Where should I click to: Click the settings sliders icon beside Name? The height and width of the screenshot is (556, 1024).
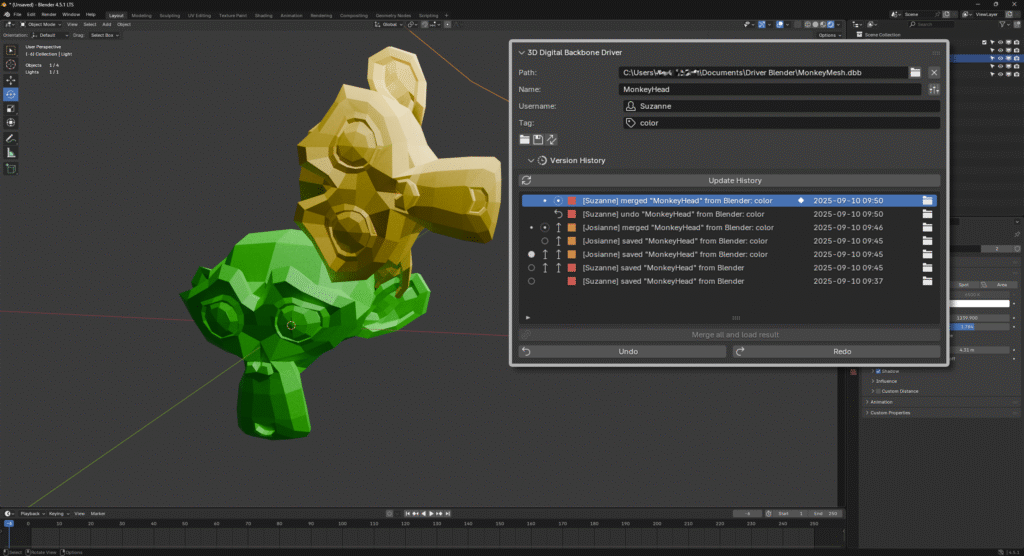click(x=934, y=89)
